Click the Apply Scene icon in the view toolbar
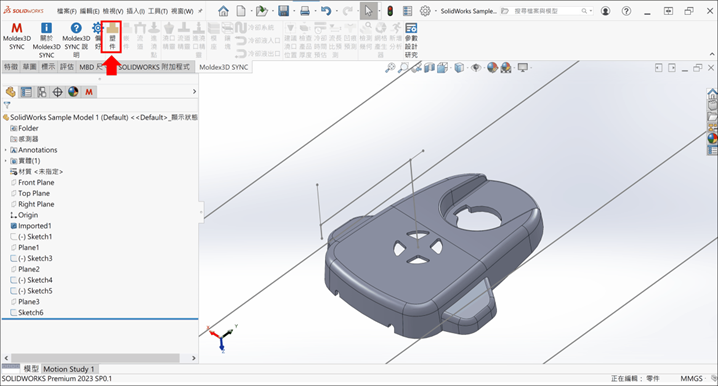This screenshot has width=718, height=386. click(506, 68)
